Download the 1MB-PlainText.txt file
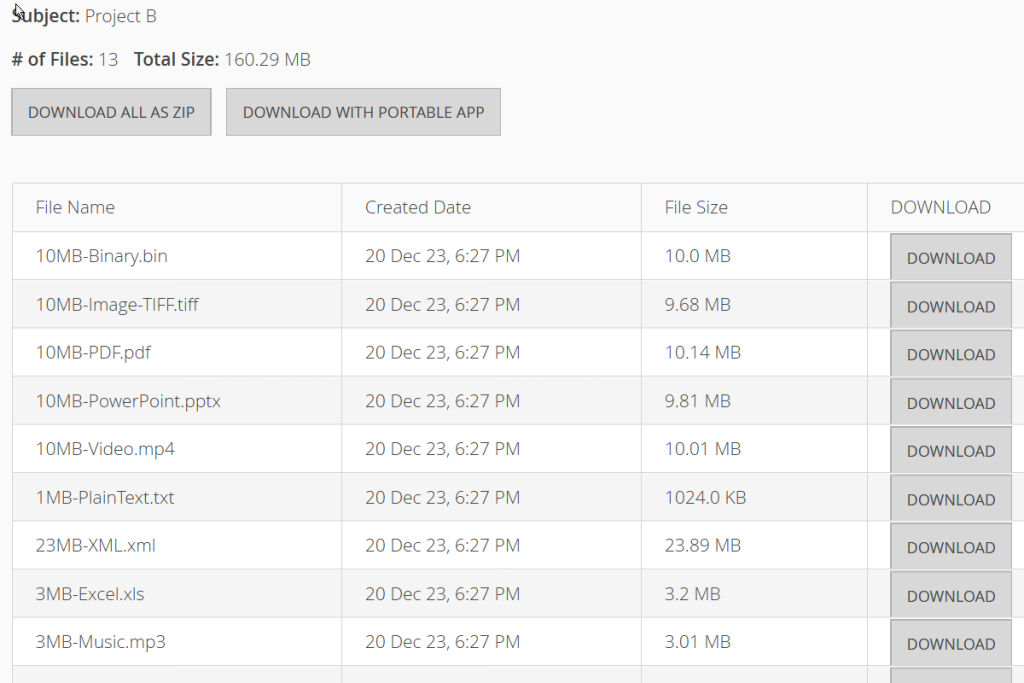Viewport: 1024px width, 683px height. (x=950, y=497)
